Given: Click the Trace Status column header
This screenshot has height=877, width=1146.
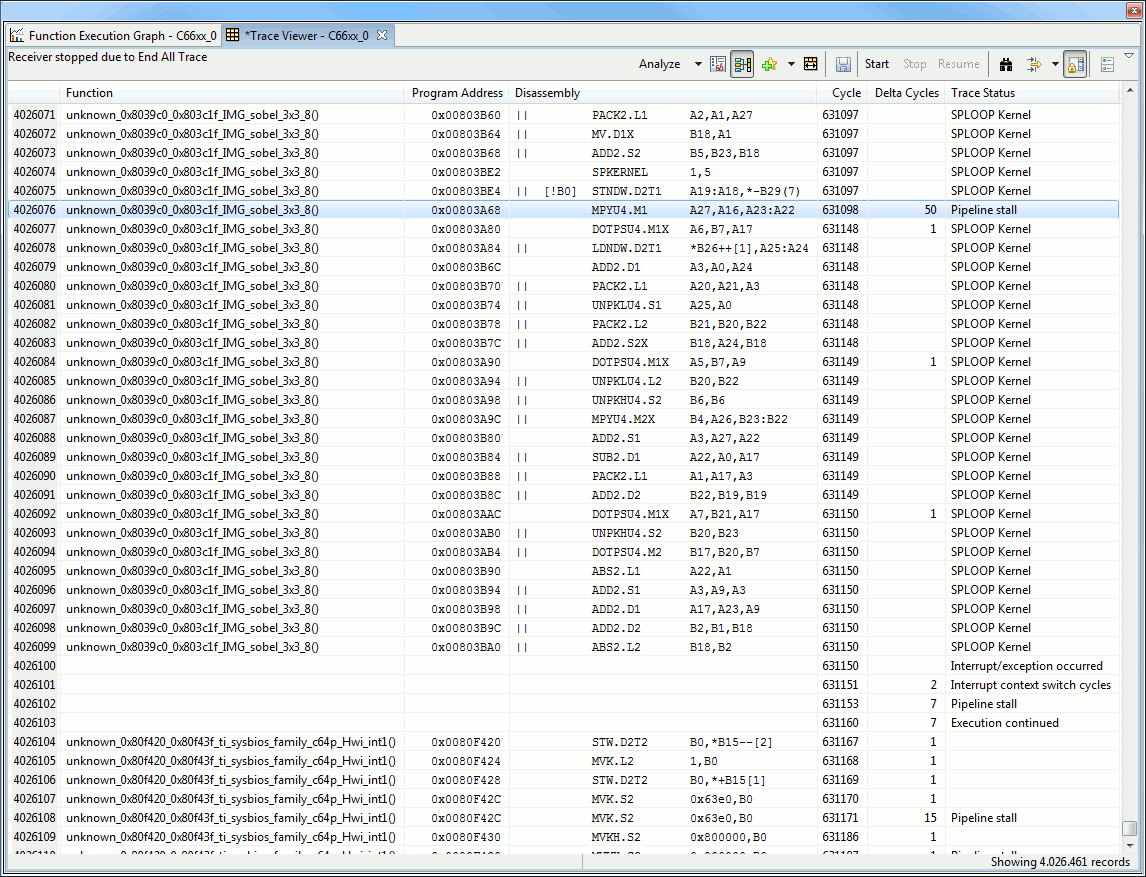Looking at the screenshot, I should click(1032, 93).
